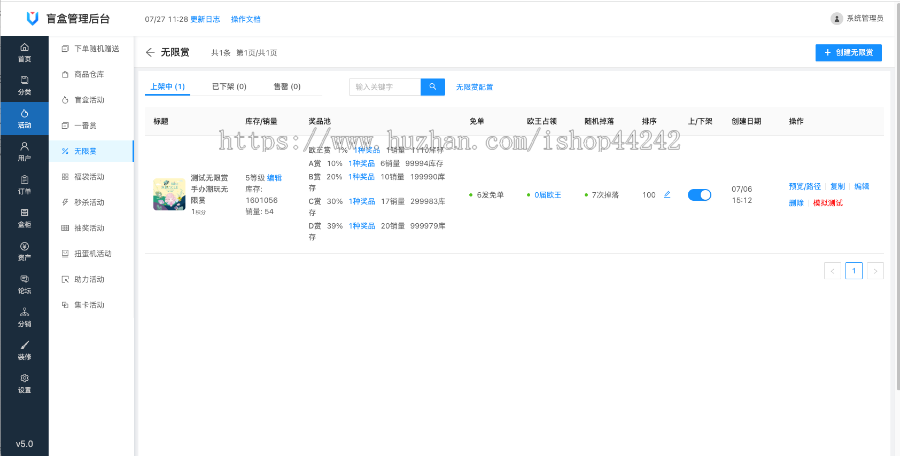Select page 1 in pagination

click(x=854, y=271)
